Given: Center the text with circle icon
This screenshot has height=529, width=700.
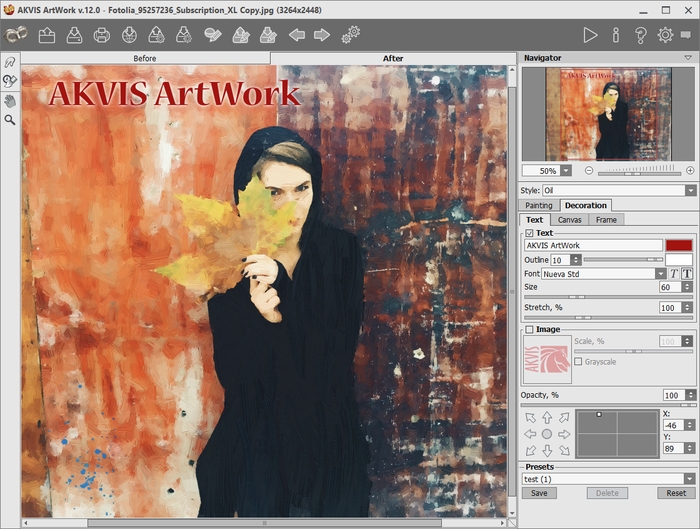Looking at the screenshot, I should (x=547, y=434).
